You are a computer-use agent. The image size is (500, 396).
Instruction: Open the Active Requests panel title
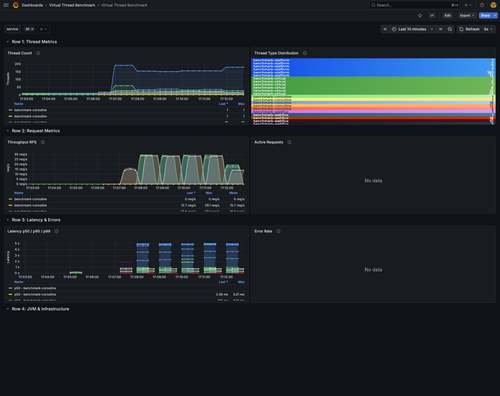tap(269, 142)
